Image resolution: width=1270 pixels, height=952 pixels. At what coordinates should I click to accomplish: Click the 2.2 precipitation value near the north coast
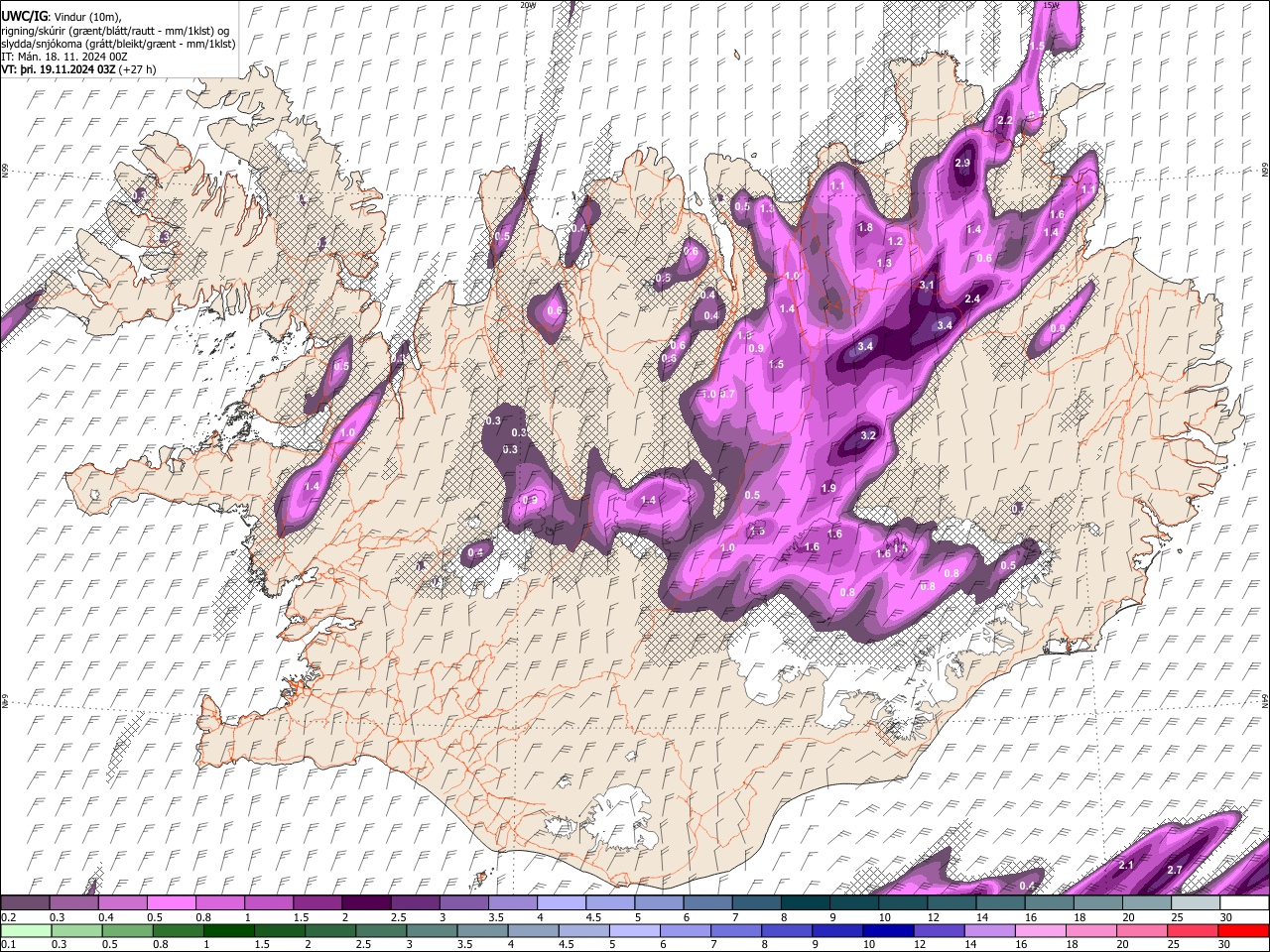tap(1004, 121)
